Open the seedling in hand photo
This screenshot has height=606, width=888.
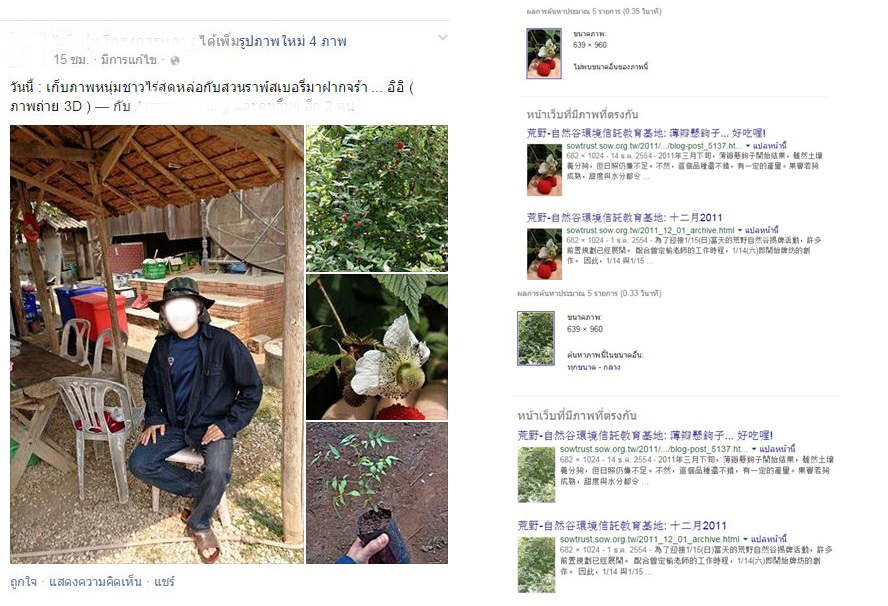click(377, 493)
